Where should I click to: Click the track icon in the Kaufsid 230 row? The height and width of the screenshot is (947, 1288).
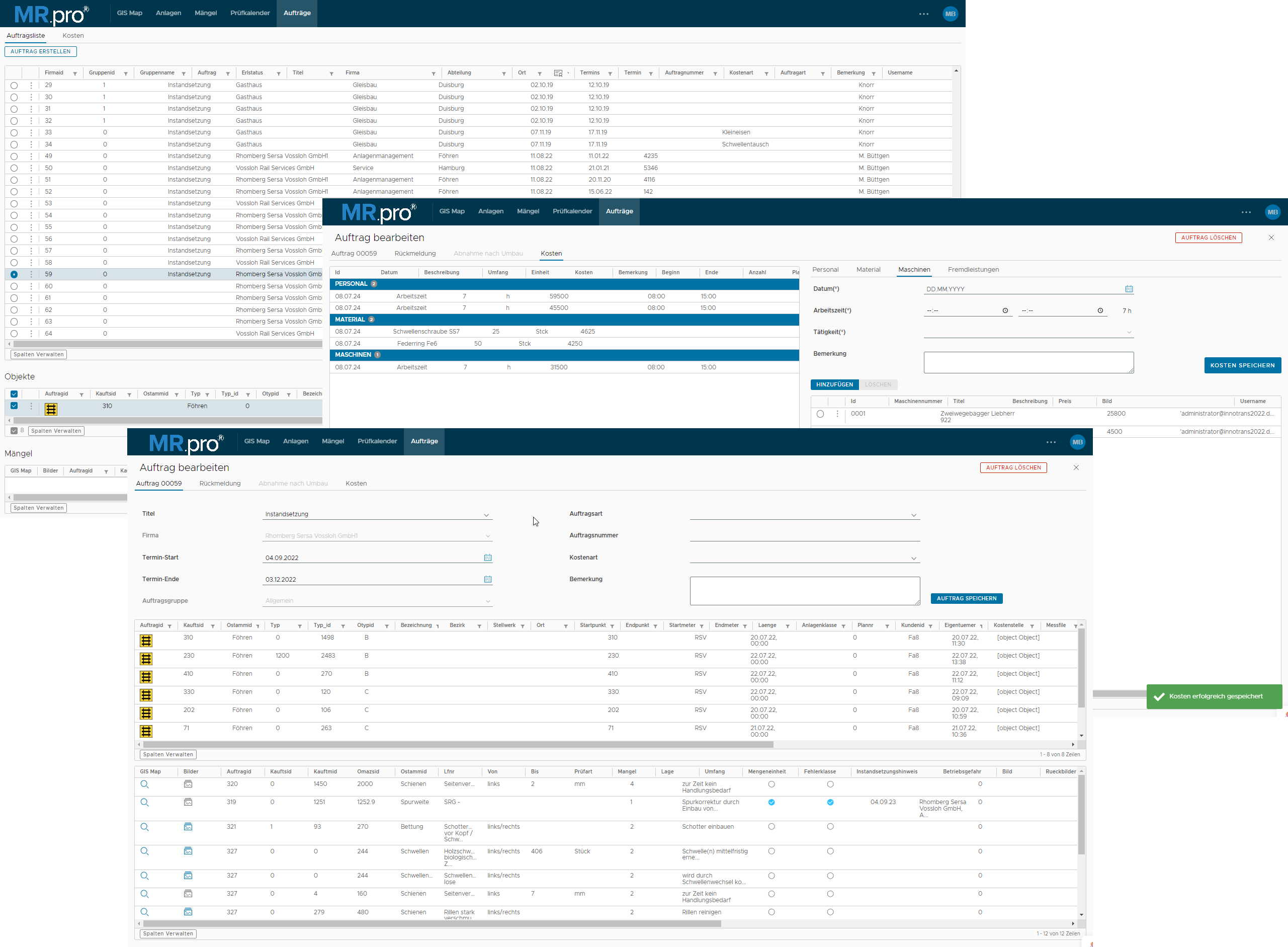[146, 659]
